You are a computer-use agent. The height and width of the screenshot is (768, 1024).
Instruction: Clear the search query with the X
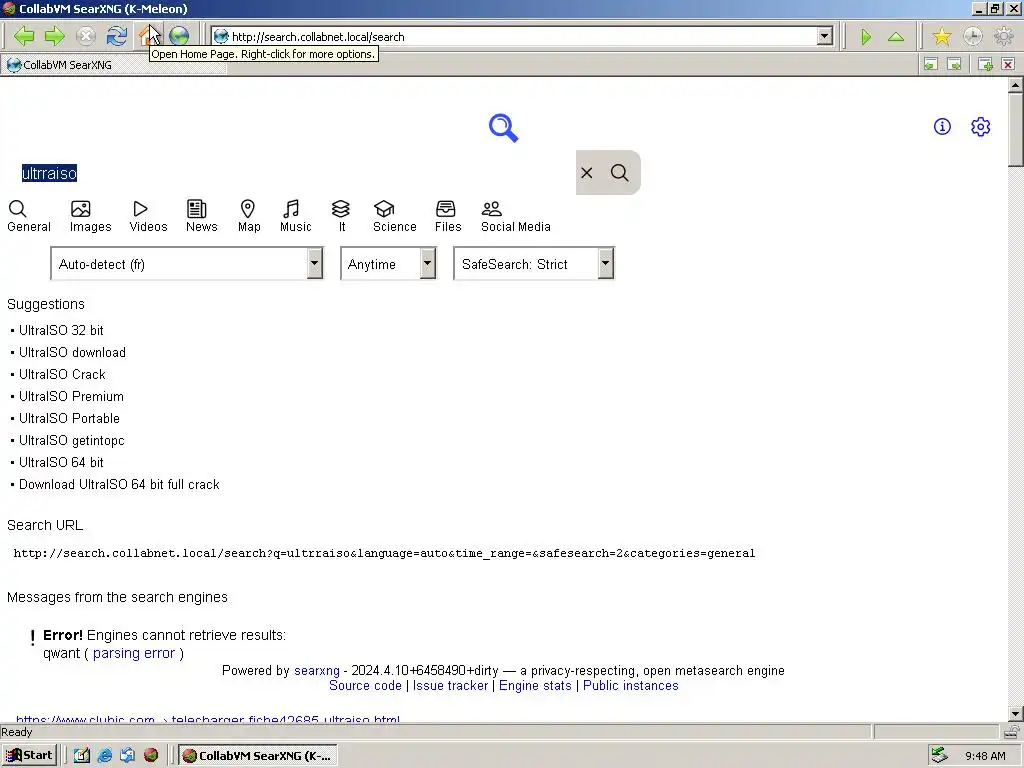point(586,172)
